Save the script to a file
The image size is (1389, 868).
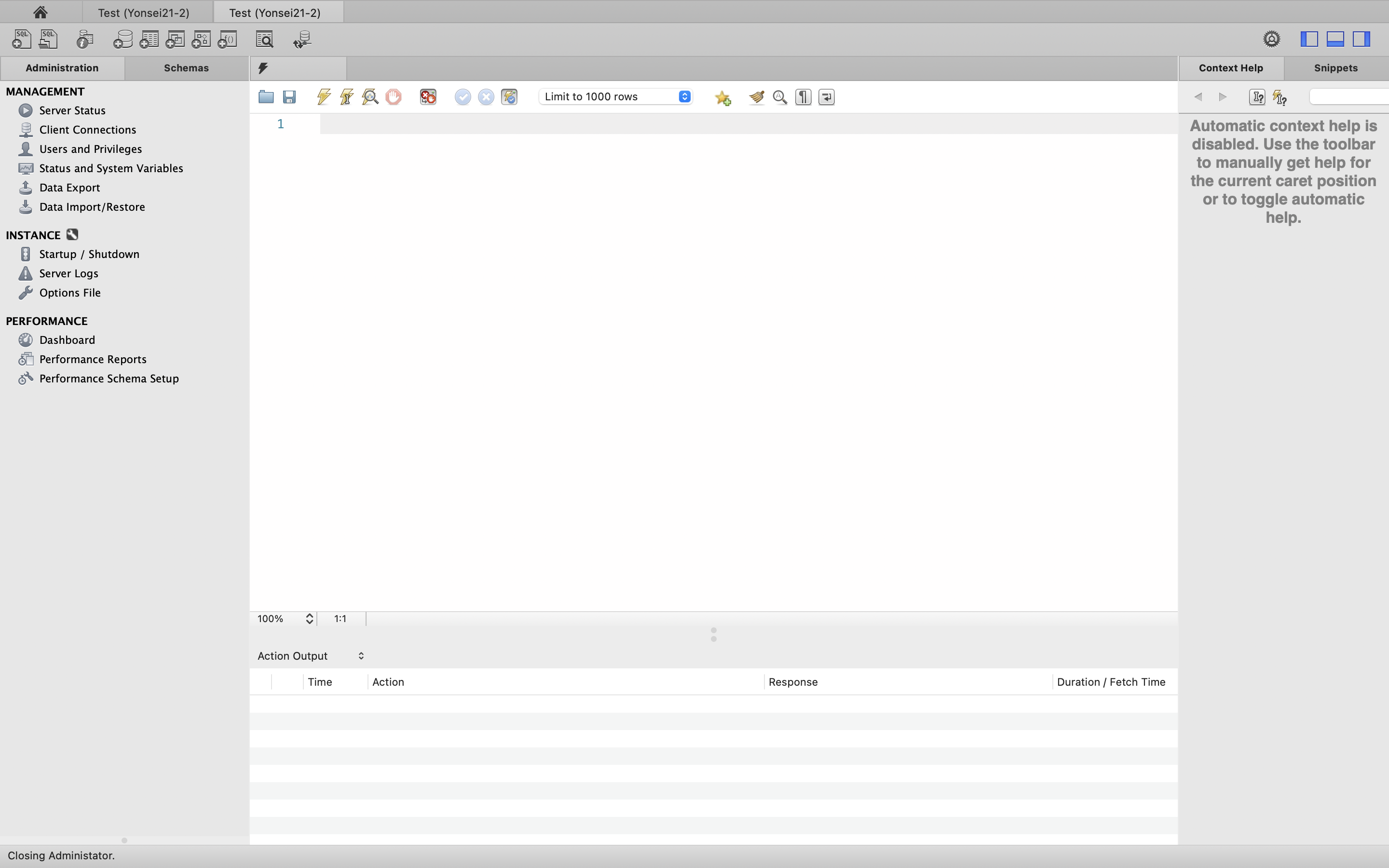point(289,96)
